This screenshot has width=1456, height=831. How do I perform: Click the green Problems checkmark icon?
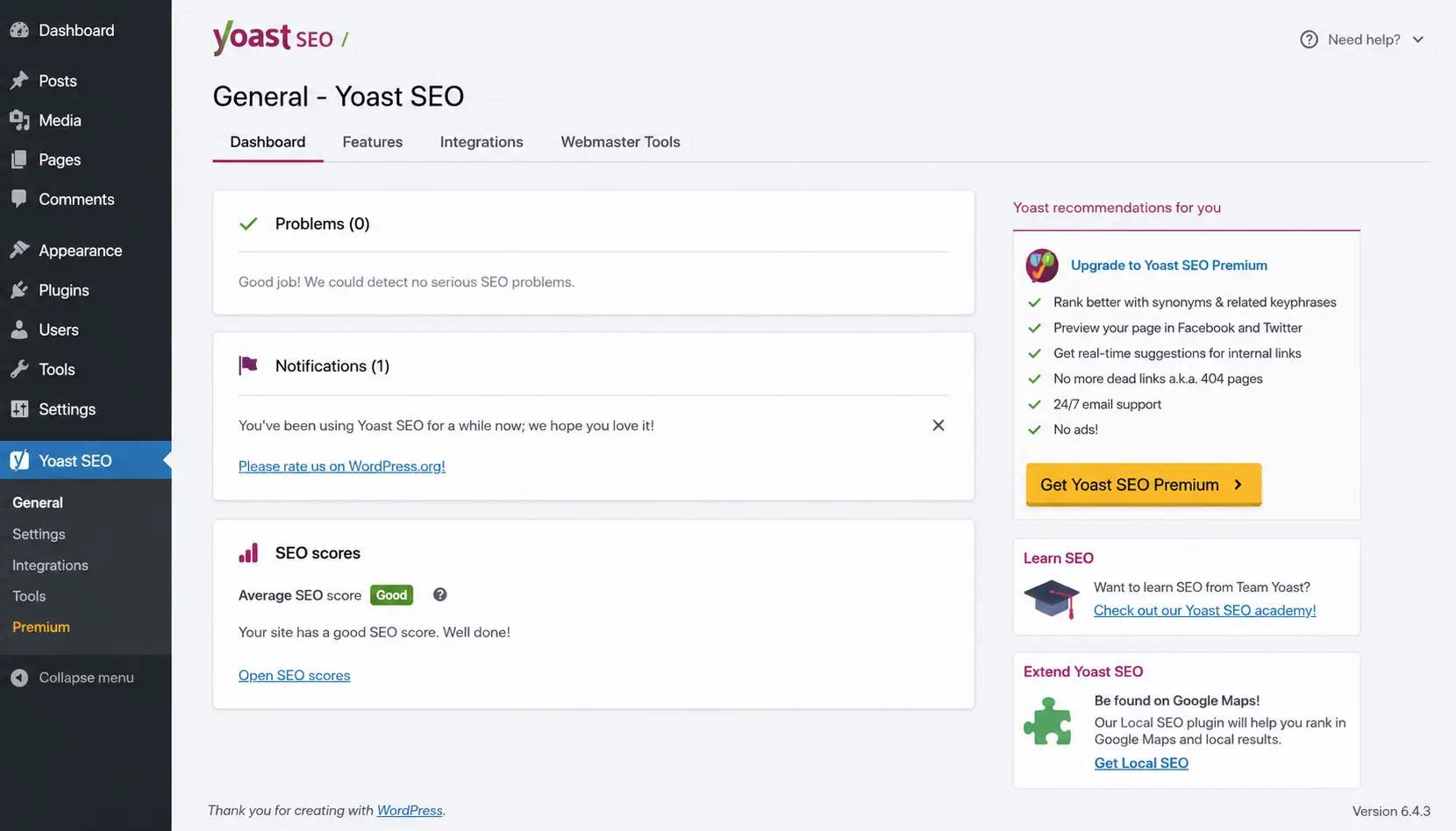(x=249, y=224)
